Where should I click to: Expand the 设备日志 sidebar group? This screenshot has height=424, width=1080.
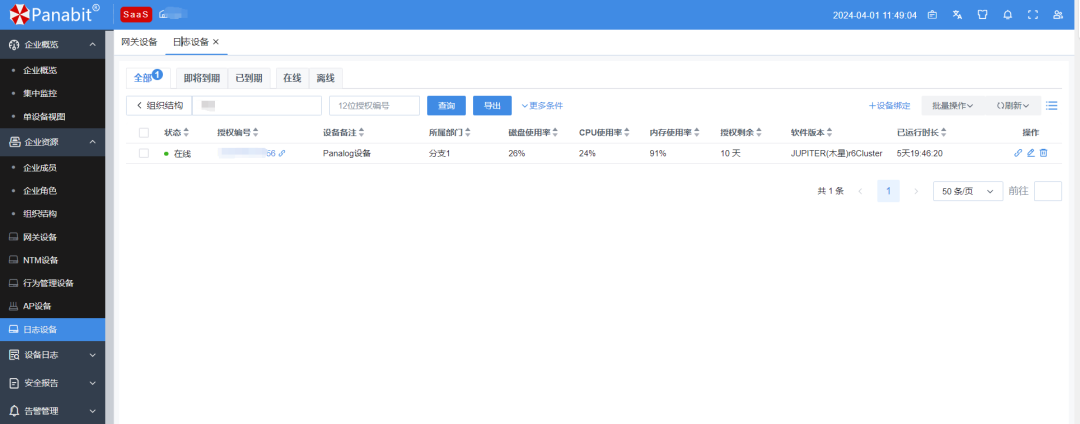52,355
